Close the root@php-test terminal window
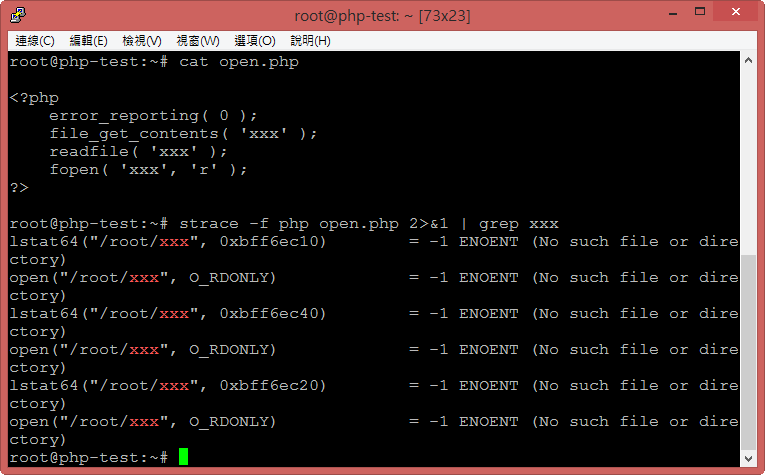 pyautogui.click(x=736, y=12)
